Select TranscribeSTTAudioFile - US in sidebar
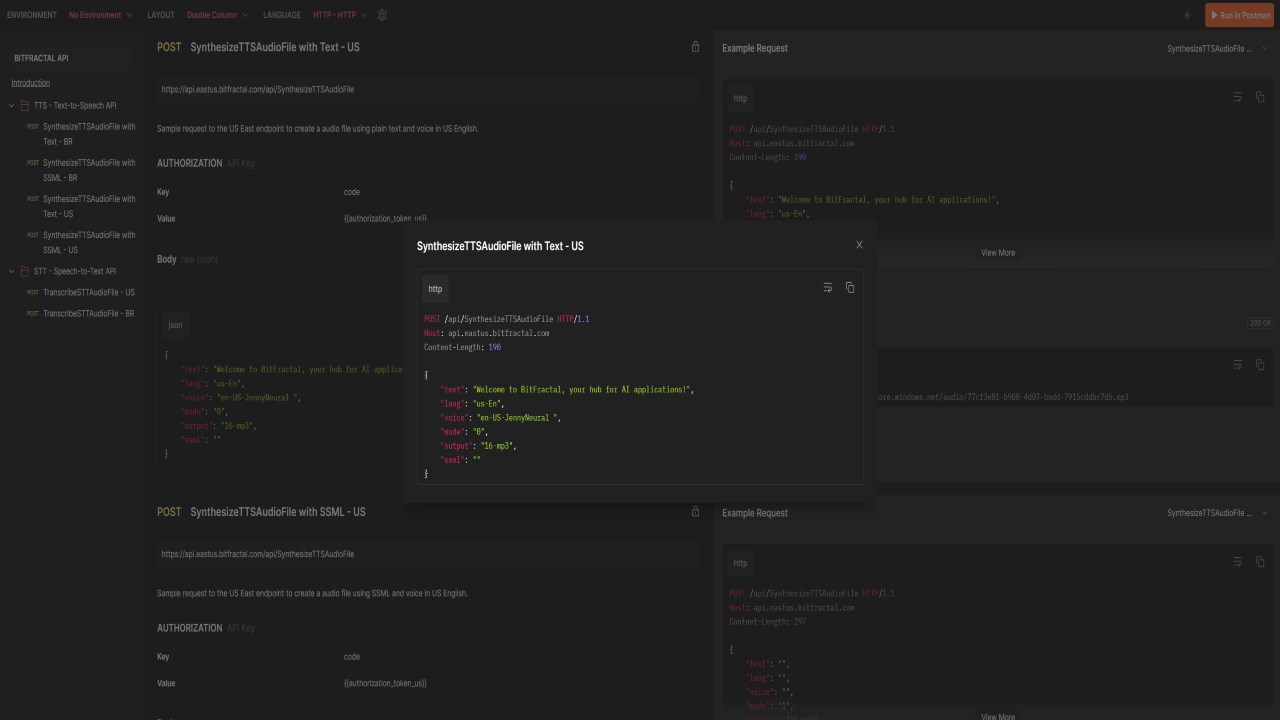The image size is (1280, 720). pyautogui.click(x=88, y=292)
